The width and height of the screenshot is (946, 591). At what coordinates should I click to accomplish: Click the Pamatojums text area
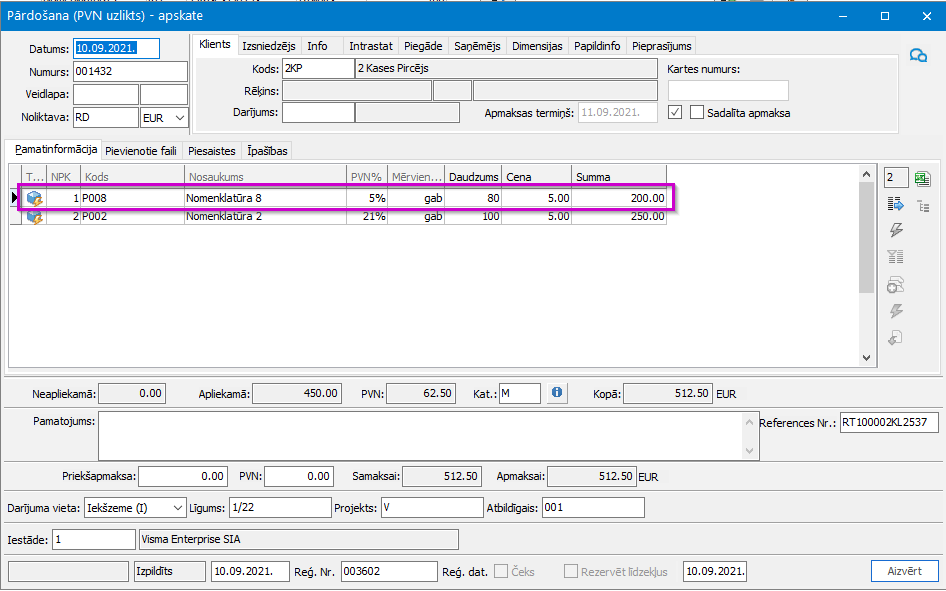click(x=421, y=435)
